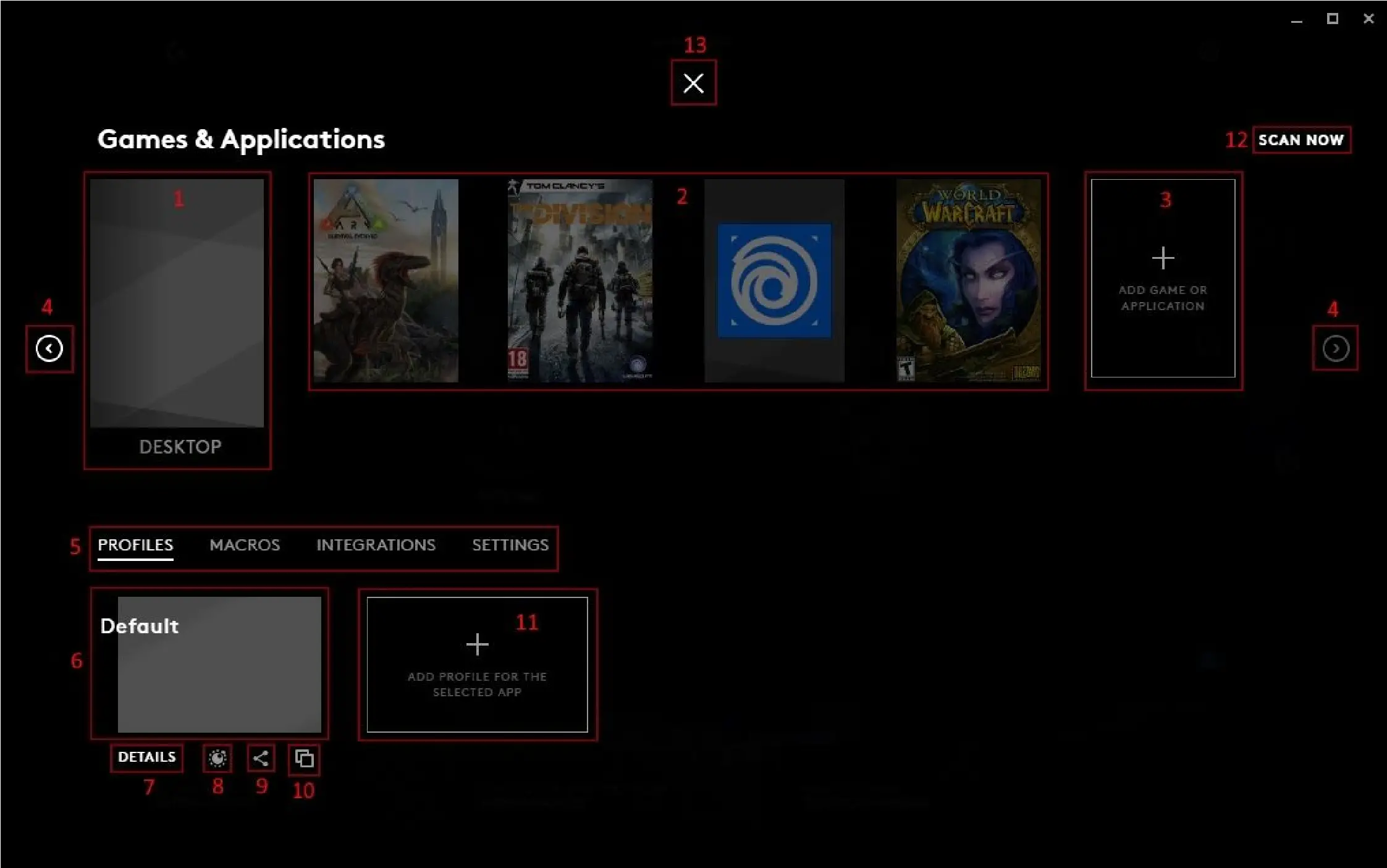Open Details for Default profile
Image resolution: width=1387 pixels, height=868 pixels.
pos(146,757)
